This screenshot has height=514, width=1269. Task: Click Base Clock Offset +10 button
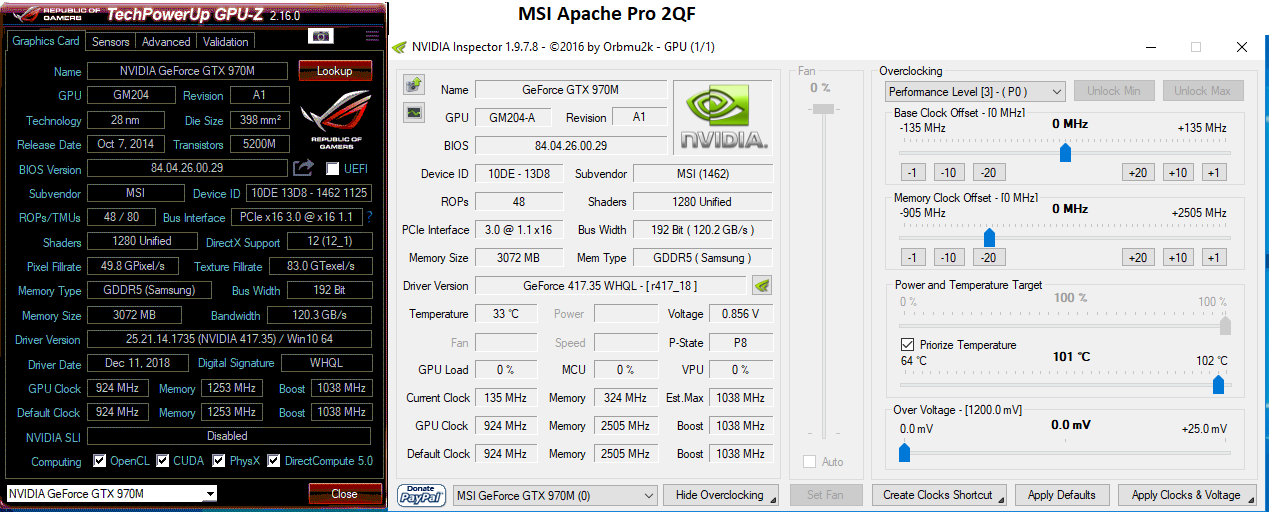pos(1177,172)
